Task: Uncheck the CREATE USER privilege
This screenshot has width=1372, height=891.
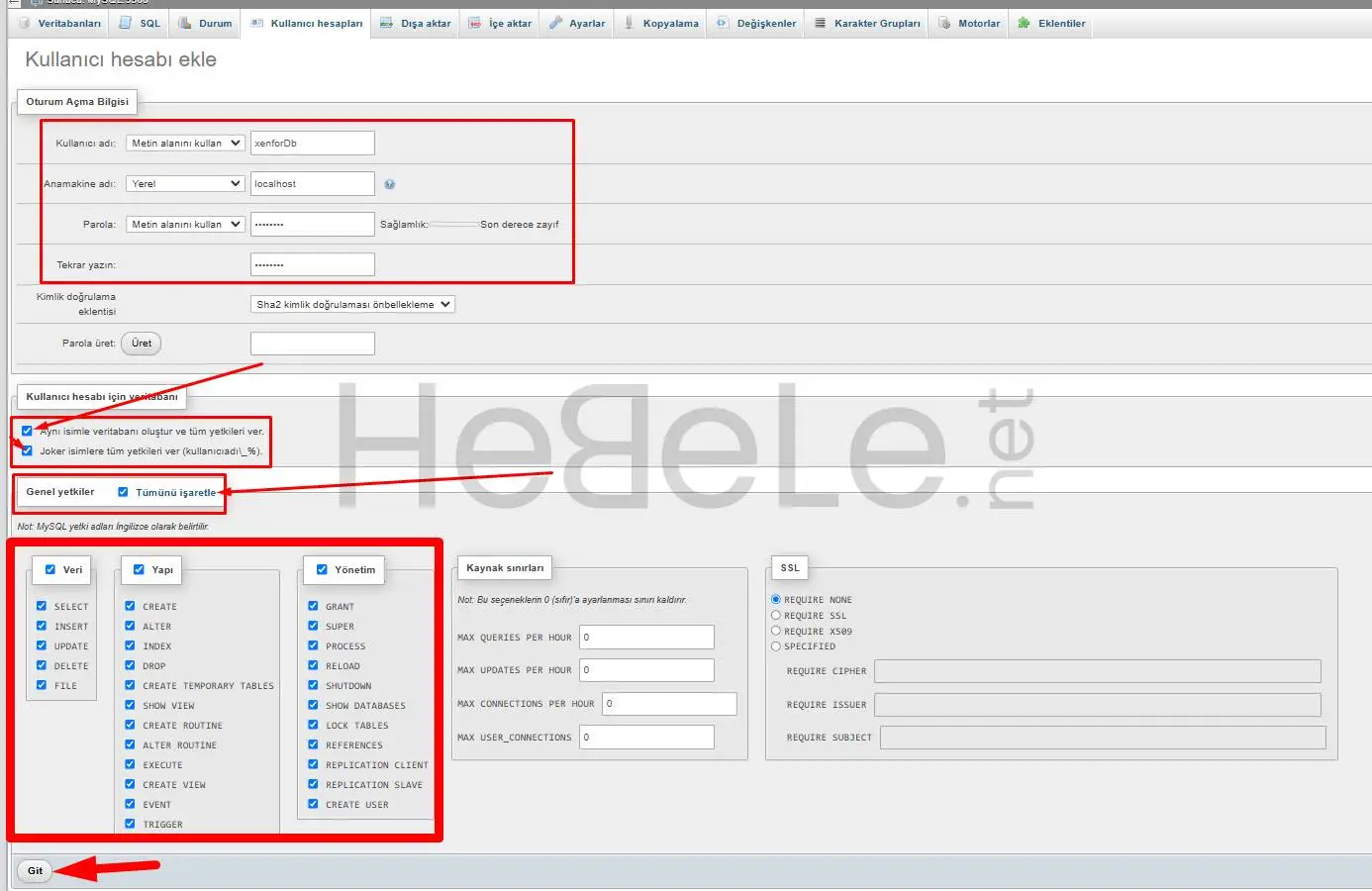Action: (313, 804)
